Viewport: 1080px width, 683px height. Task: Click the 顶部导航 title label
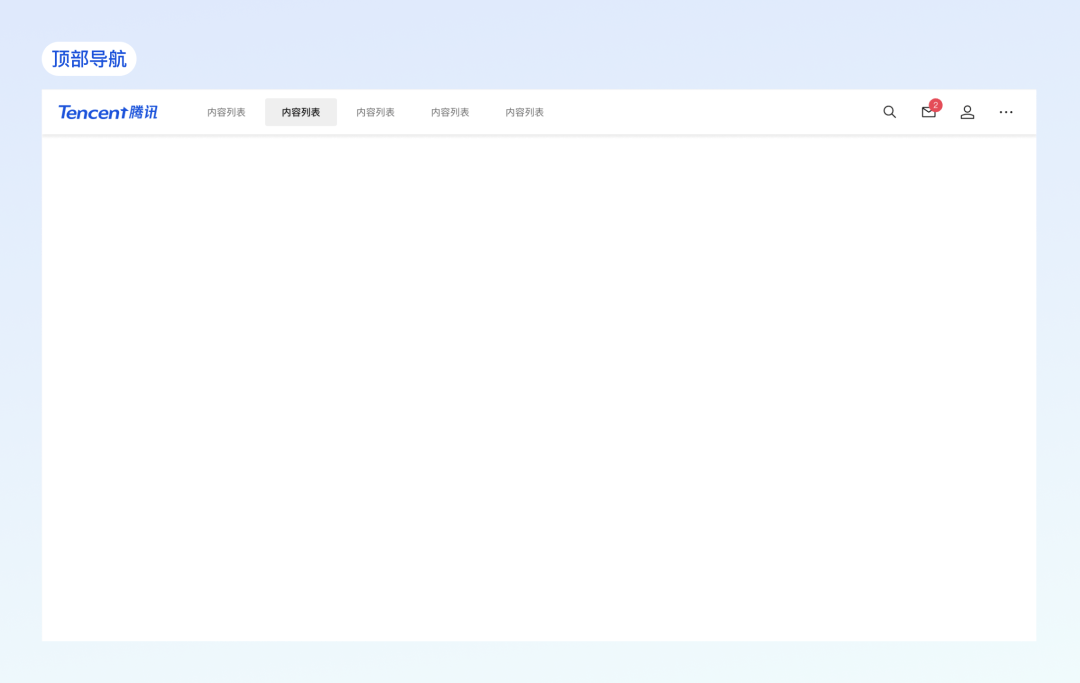coord(89,59)
